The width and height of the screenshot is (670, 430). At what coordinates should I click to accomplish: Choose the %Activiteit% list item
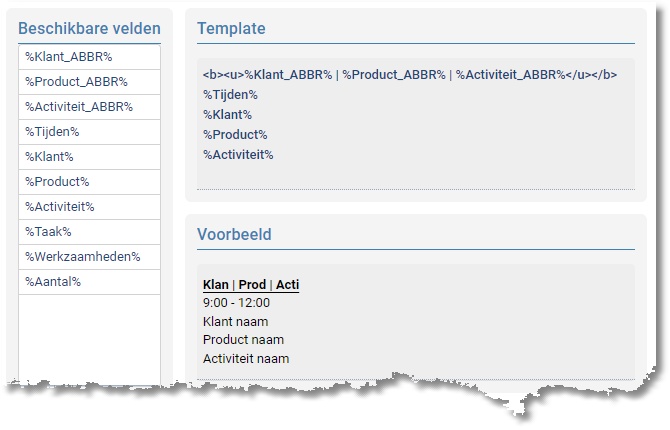tap(60, 207)
